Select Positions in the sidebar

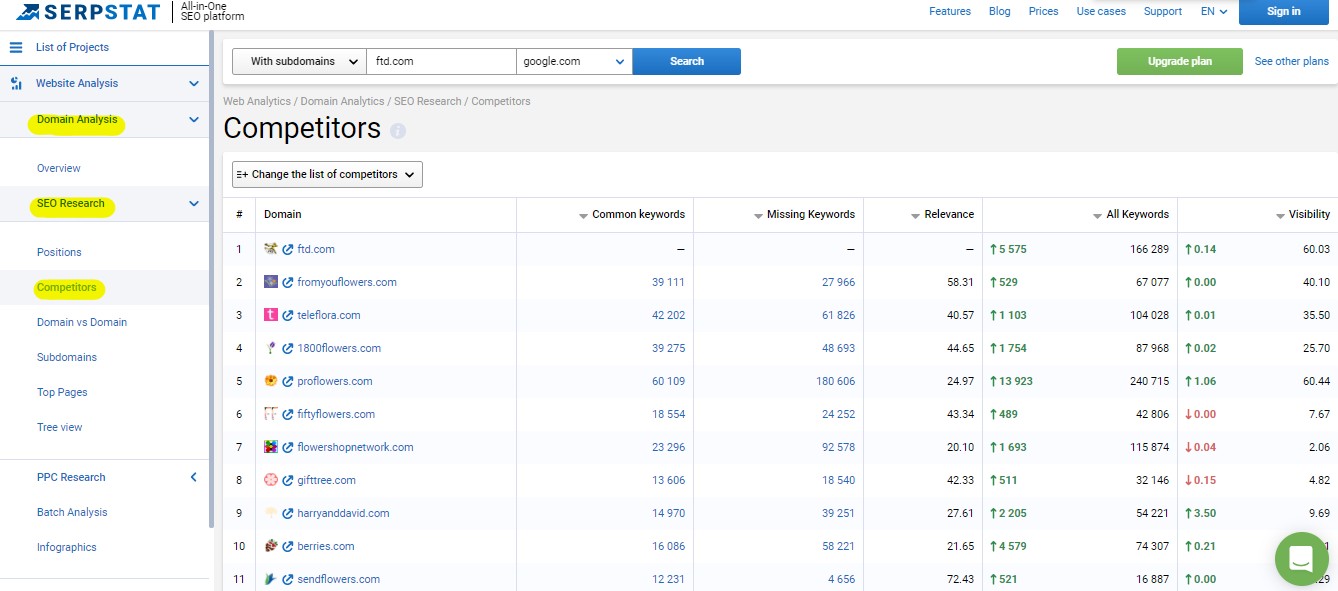(x=59, y=252)
